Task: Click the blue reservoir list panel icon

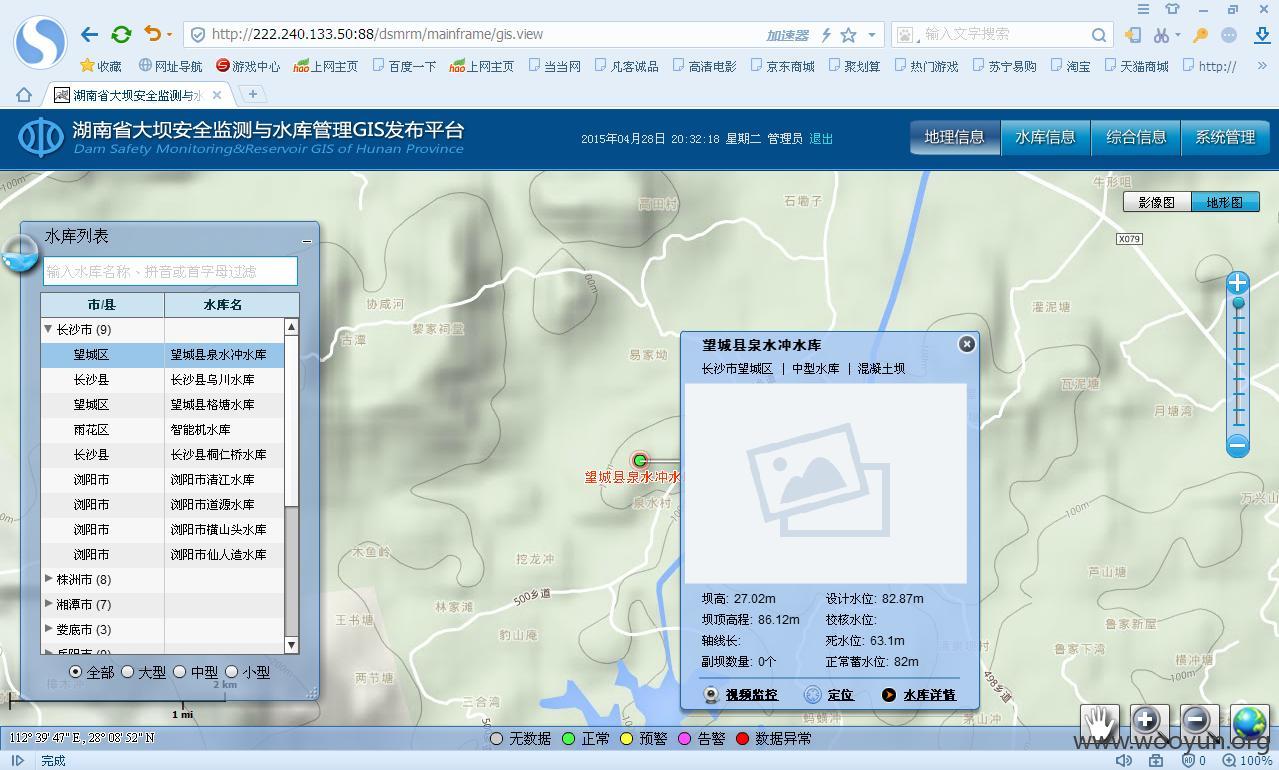Action: [19, 255]
